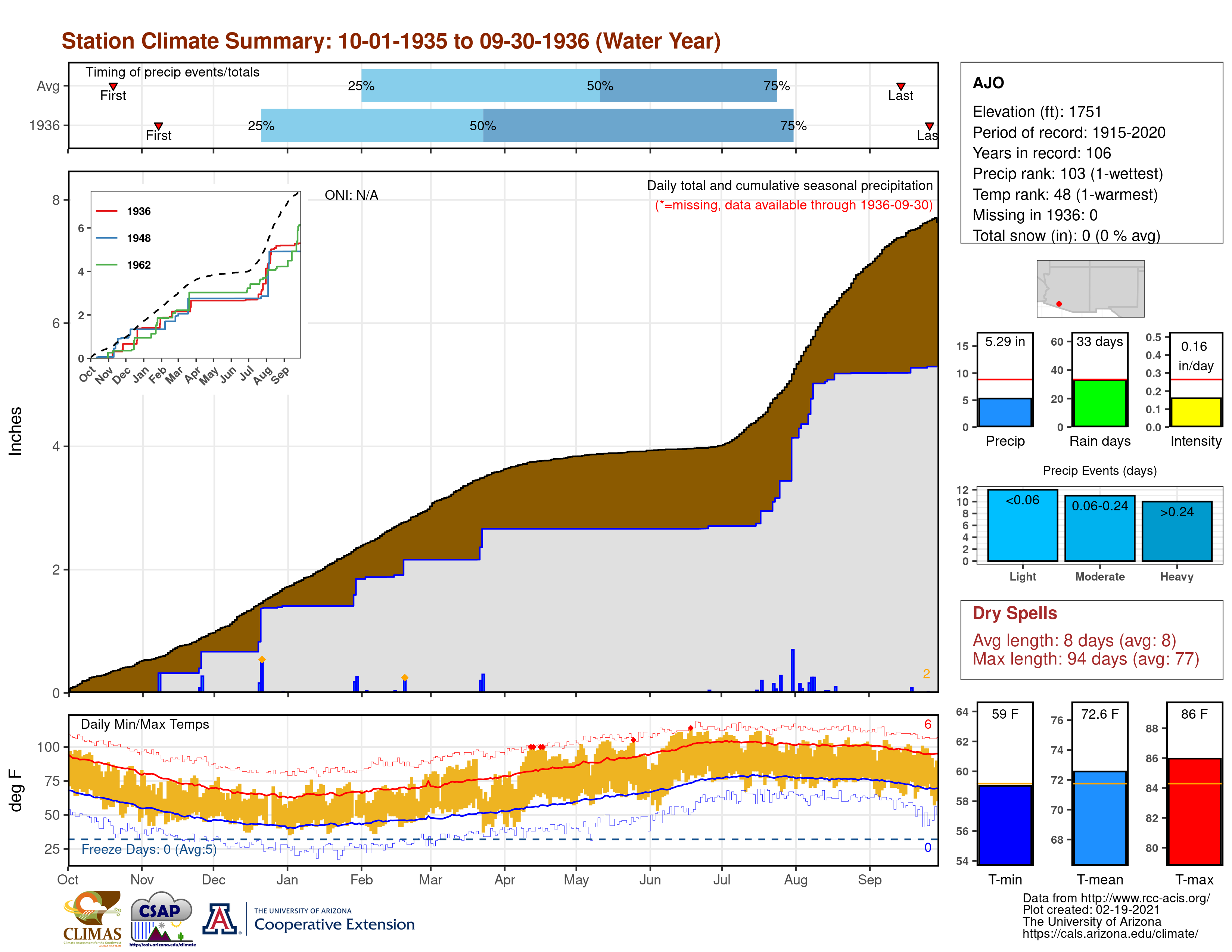
Task: Click the red '6' count on temperature chart
Action: (x=927, y=725)
